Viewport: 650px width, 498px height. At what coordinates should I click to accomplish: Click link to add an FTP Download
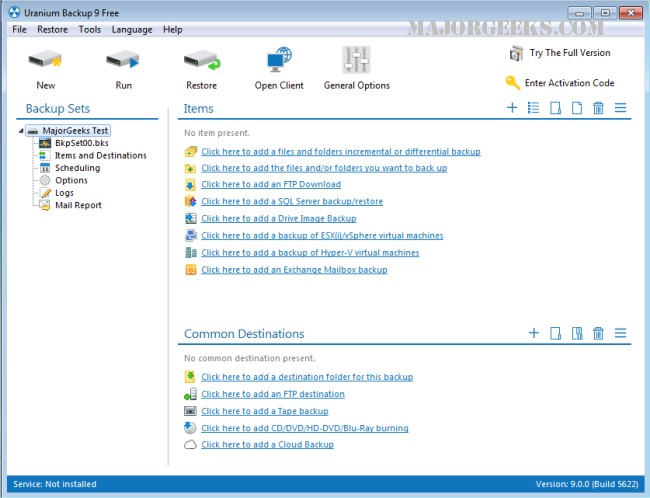[271, 184]
